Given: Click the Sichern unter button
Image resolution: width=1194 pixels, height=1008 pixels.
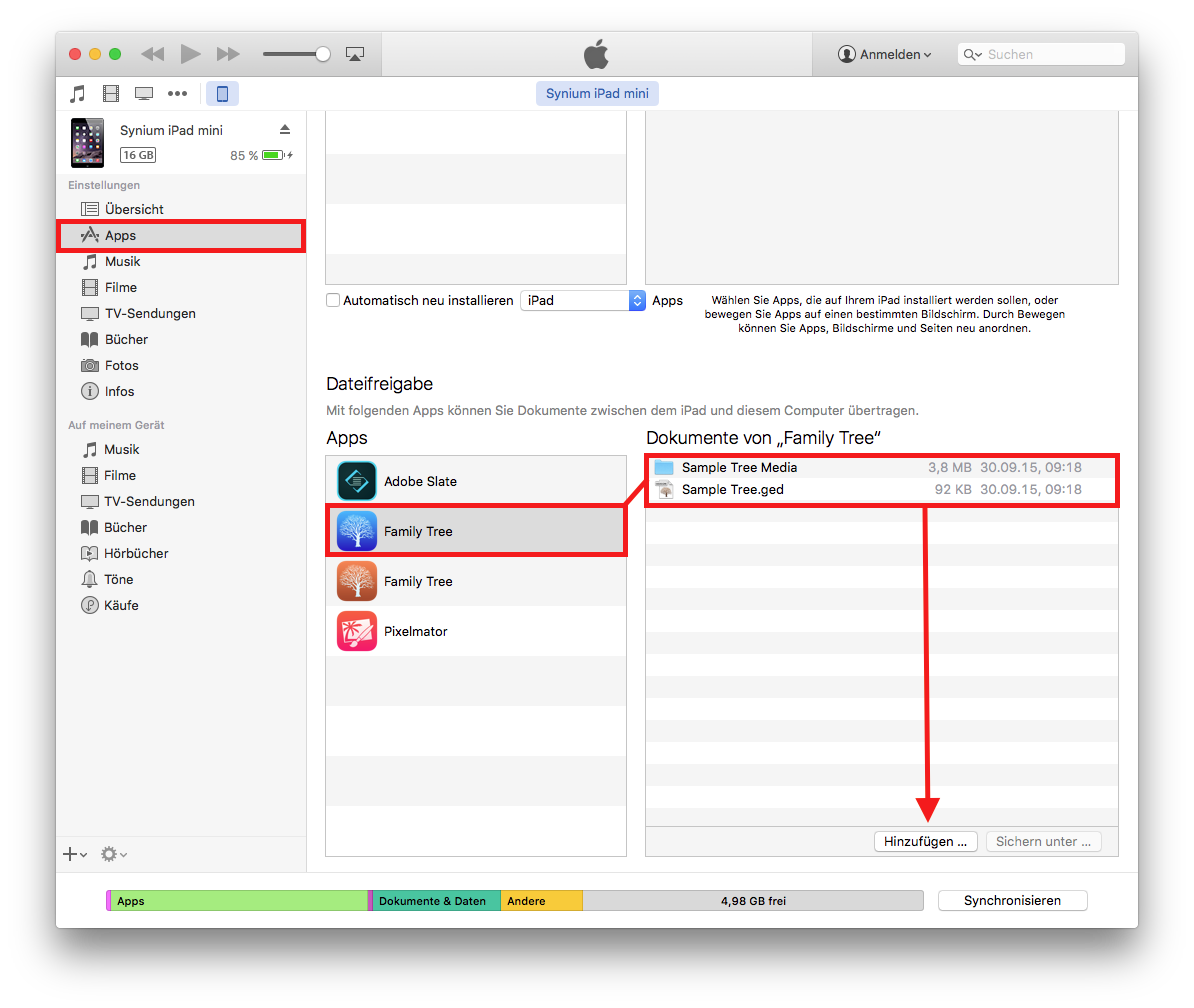Looking at the screenshot, I should (1043, 841).
